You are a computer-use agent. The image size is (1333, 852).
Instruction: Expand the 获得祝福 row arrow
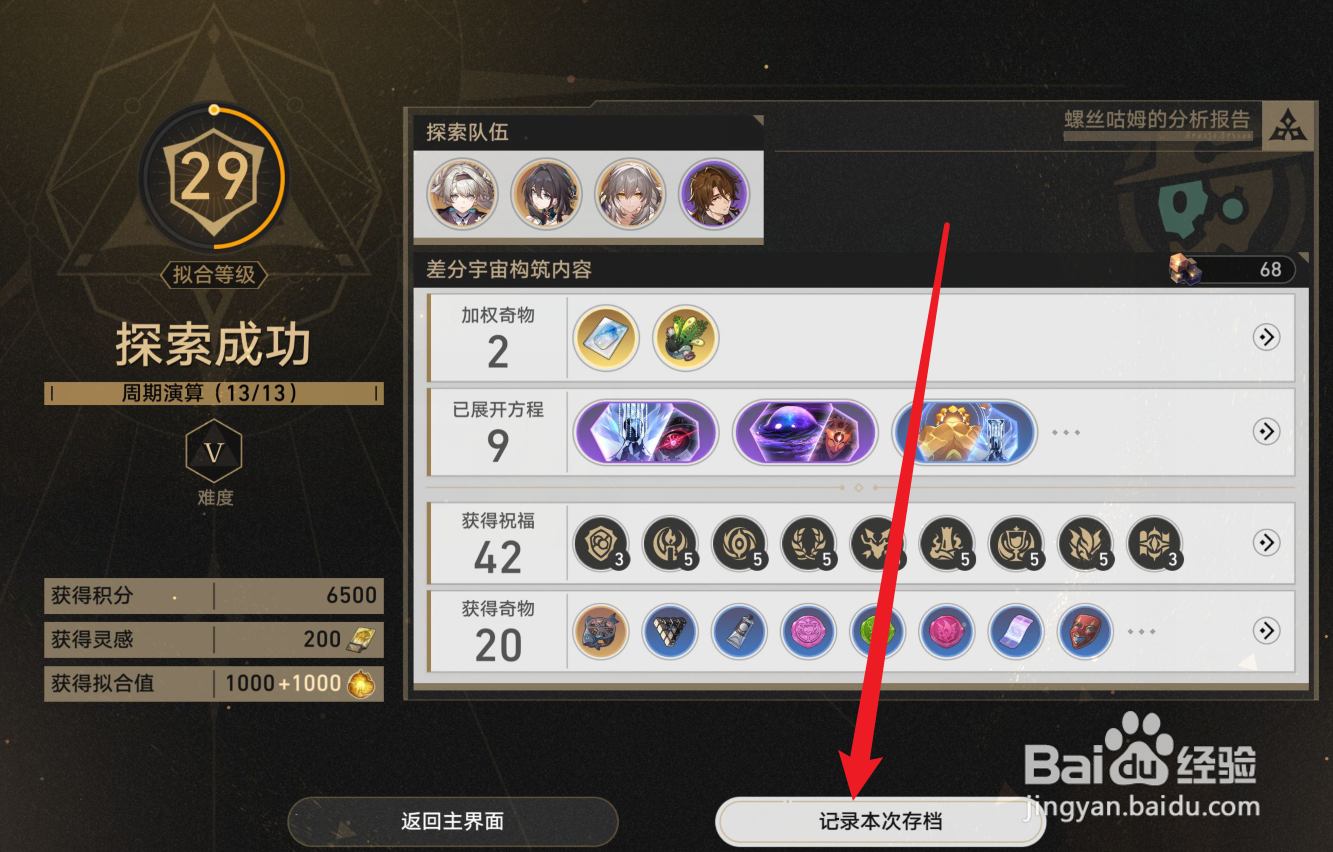1266,543
